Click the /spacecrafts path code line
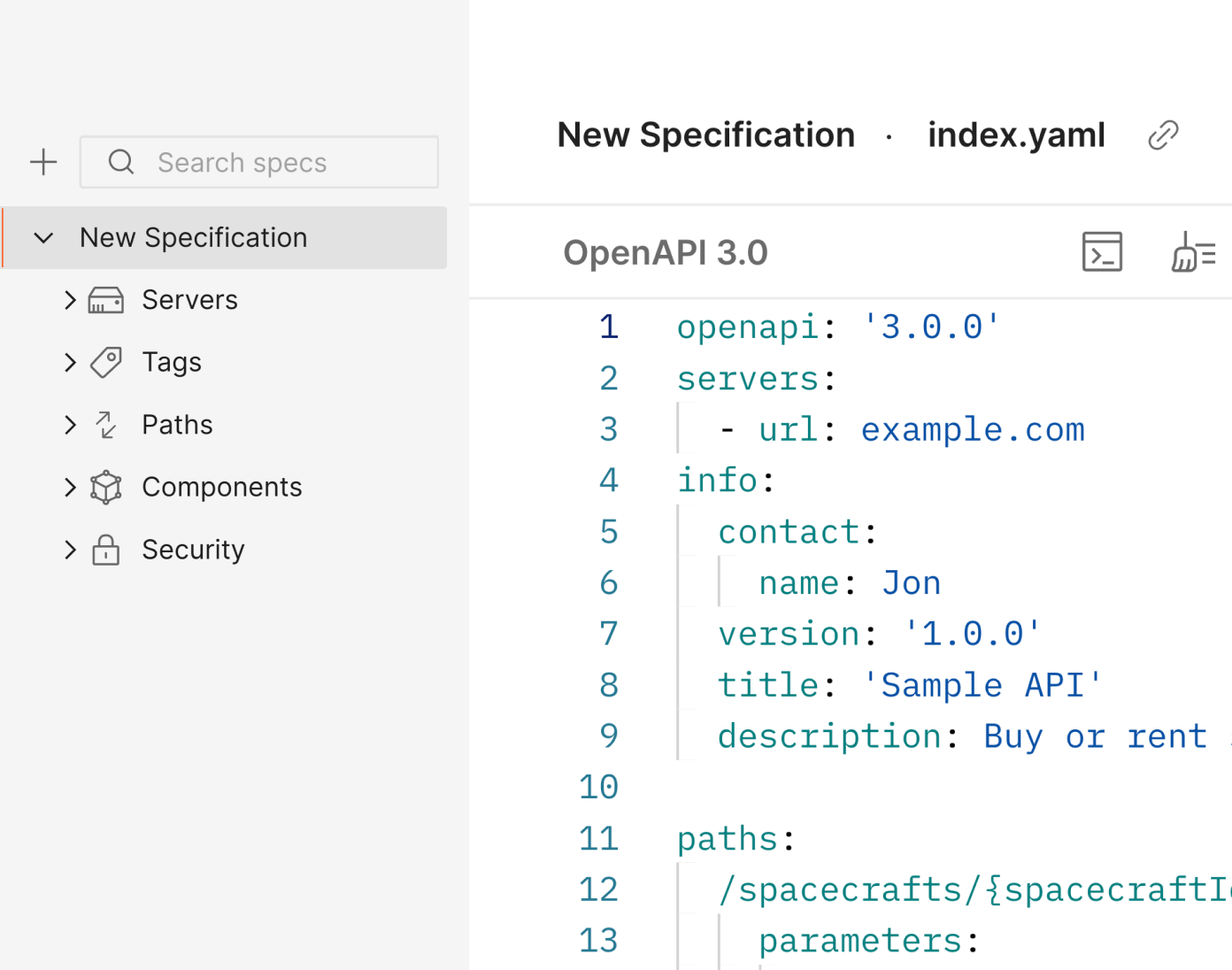 coord(974,889)
